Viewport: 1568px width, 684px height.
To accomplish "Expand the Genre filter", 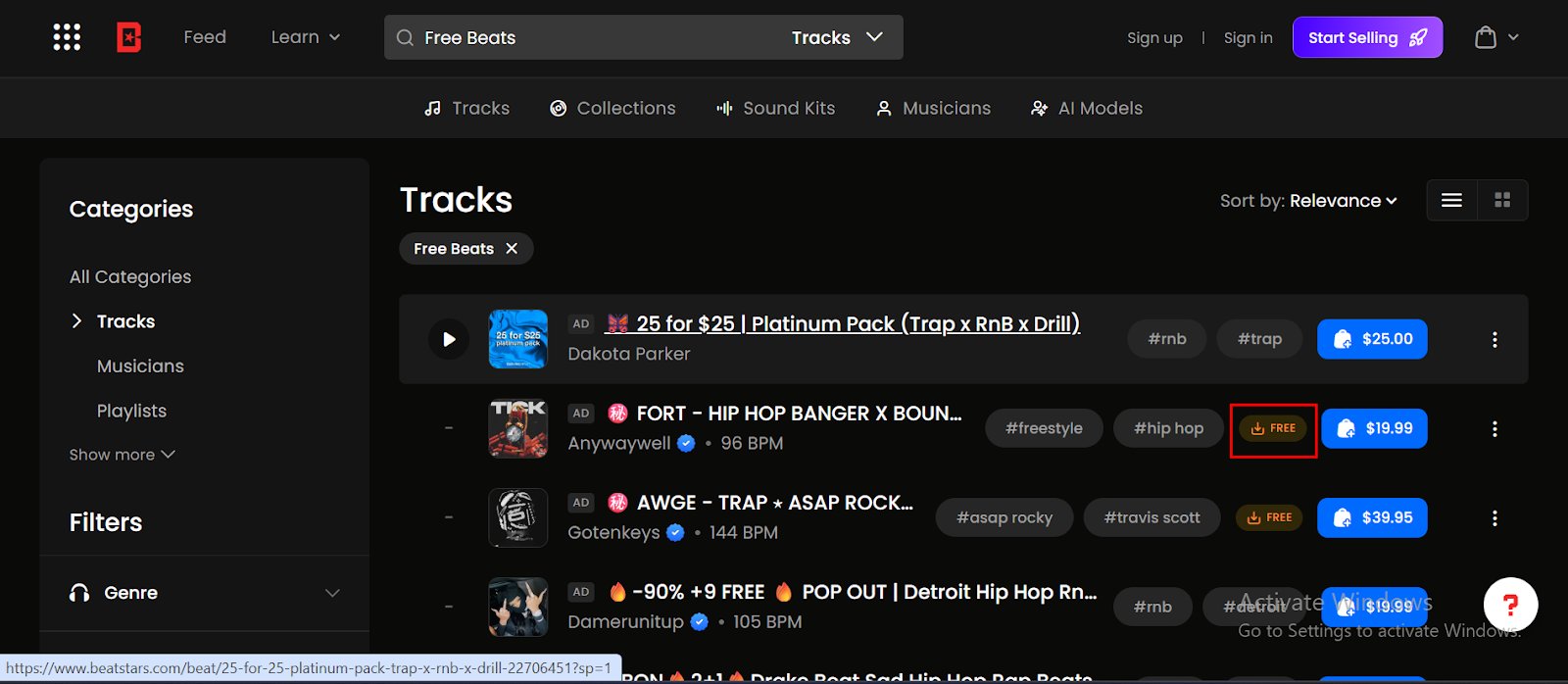I will click(204, 593).
